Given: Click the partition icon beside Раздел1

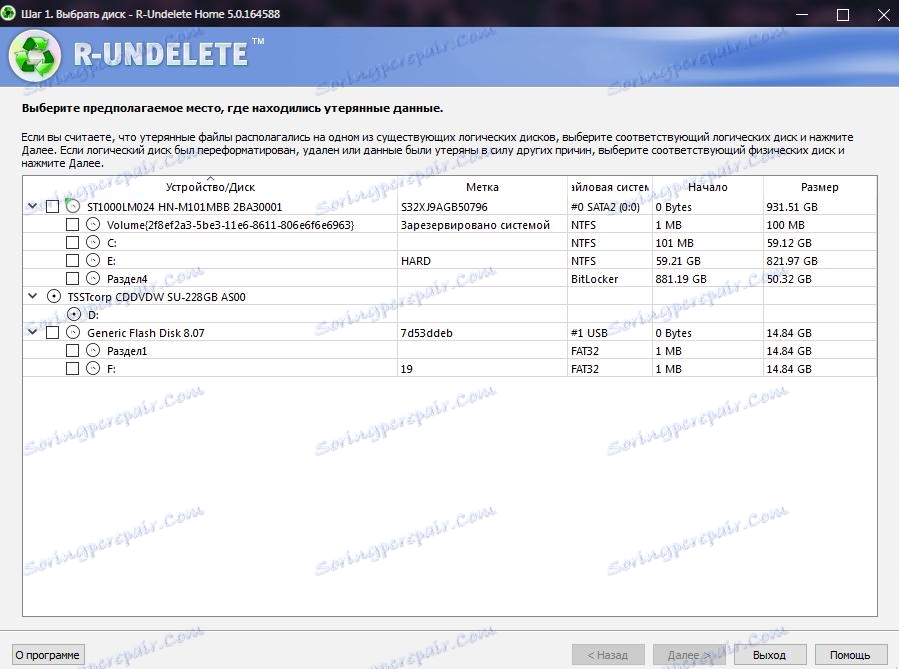Looking at the screenshot, I should click(x=93, y=350).
